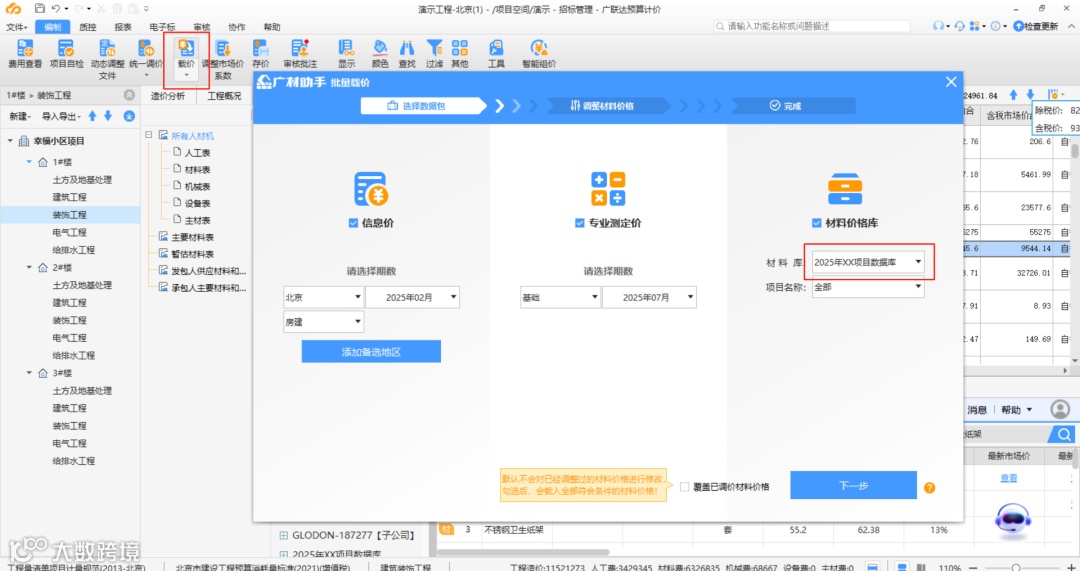Screen dimensions: 1080x571
Task: Launch the 智能组价 tool
Action: coord(539,54)
